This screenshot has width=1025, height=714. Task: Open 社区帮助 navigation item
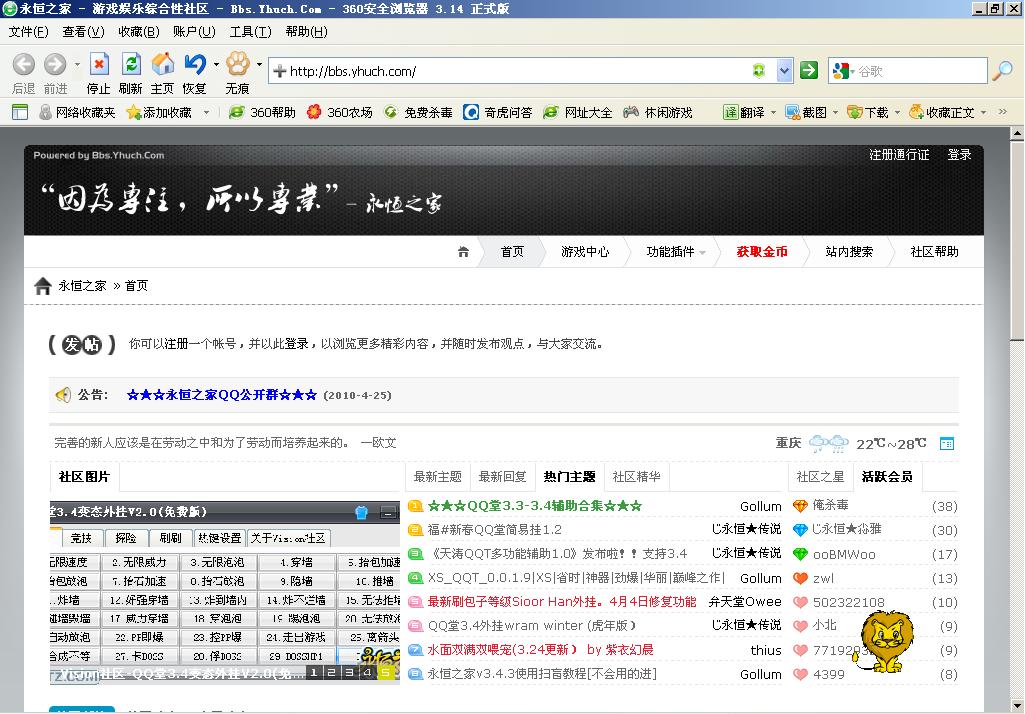(x=934, y=252)
